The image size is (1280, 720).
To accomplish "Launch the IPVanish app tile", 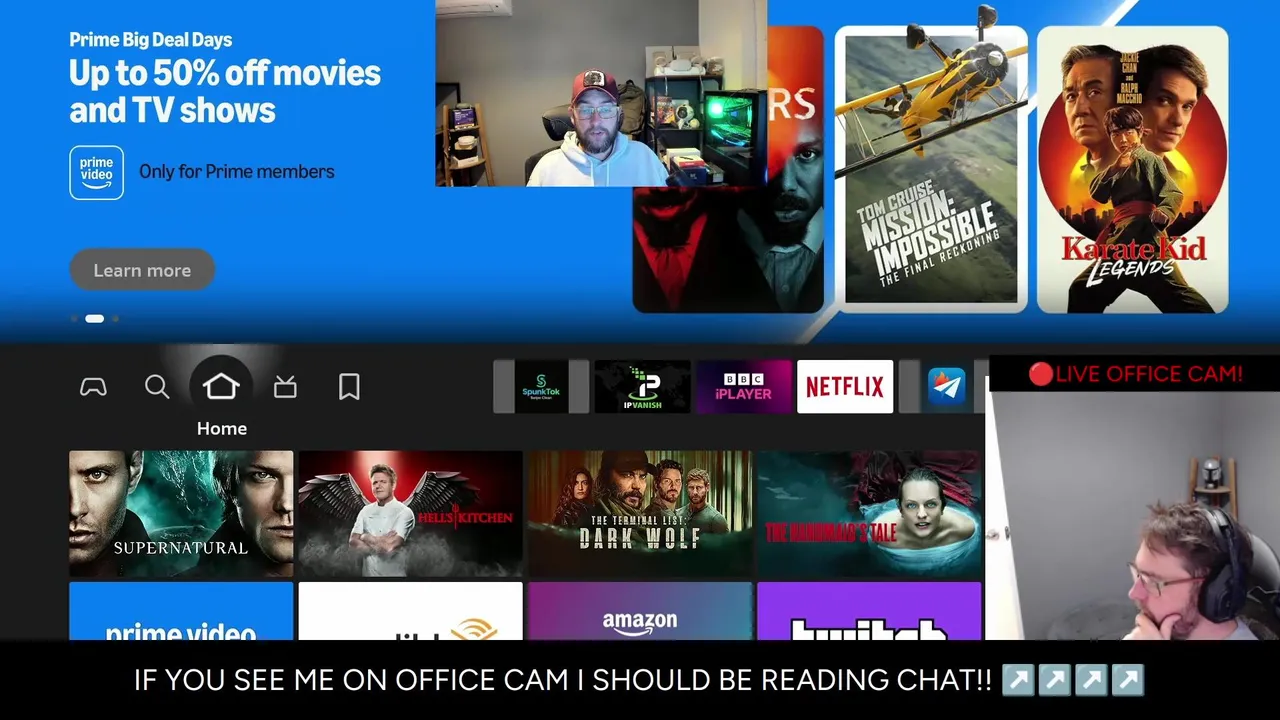I will [642, 387].
